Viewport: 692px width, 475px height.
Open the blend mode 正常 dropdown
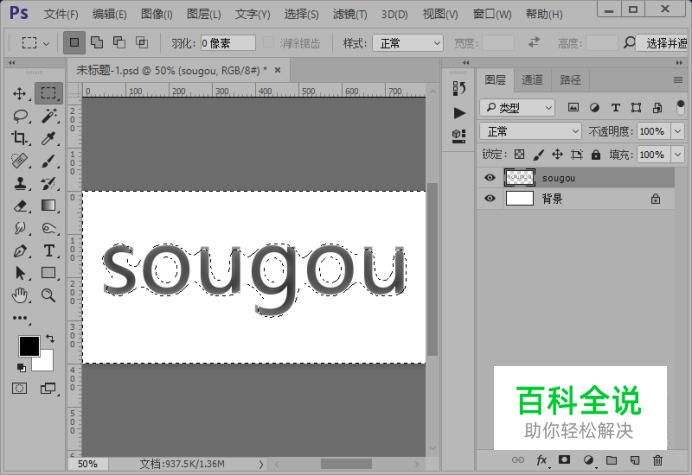point(530,131)
